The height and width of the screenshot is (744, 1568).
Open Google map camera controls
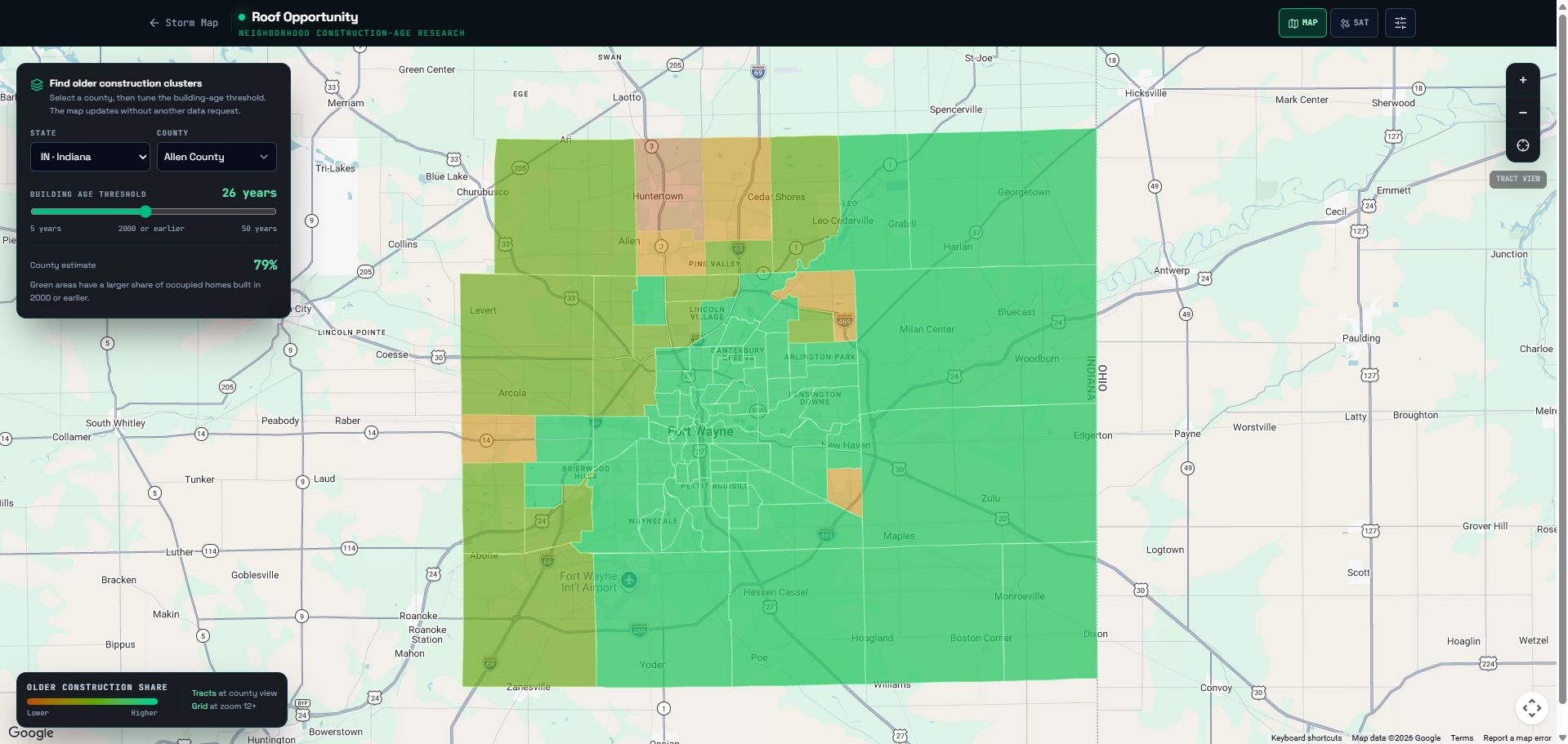point(1532,708)
